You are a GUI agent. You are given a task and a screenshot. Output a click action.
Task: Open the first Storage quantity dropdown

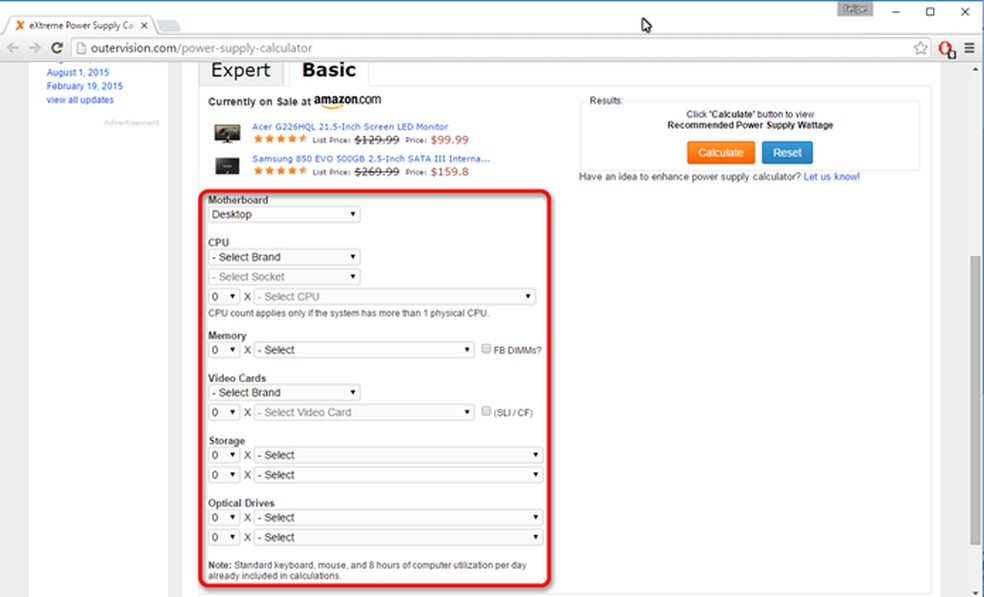[223, 455]
